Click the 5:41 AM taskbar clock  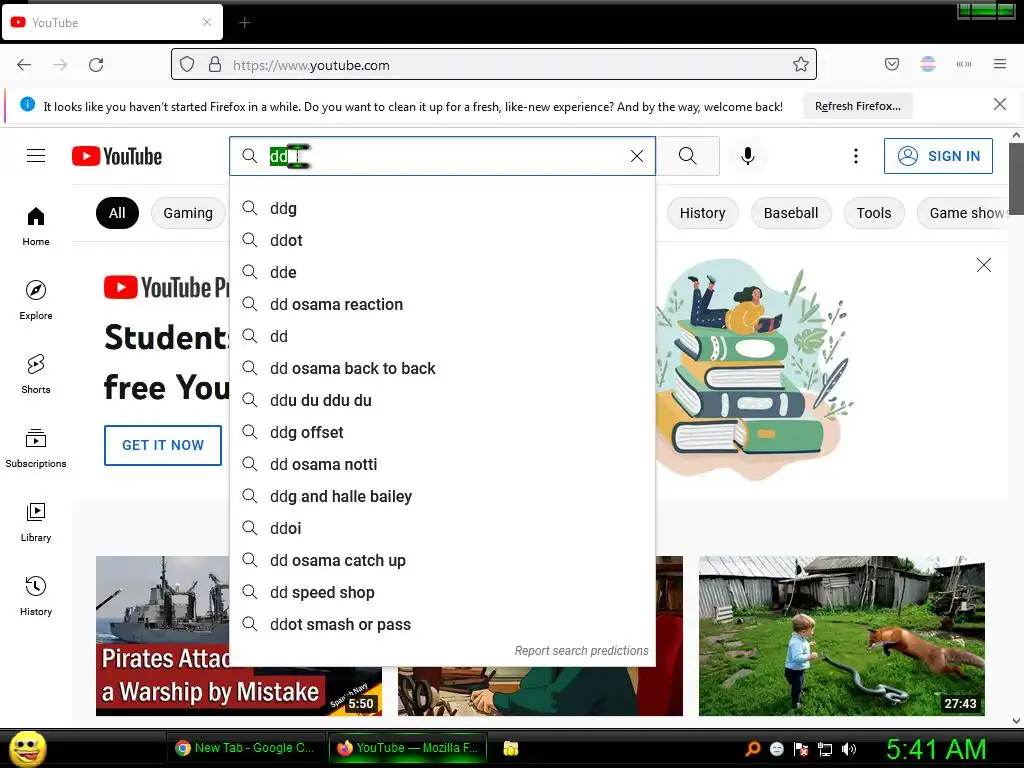point(935,748)
